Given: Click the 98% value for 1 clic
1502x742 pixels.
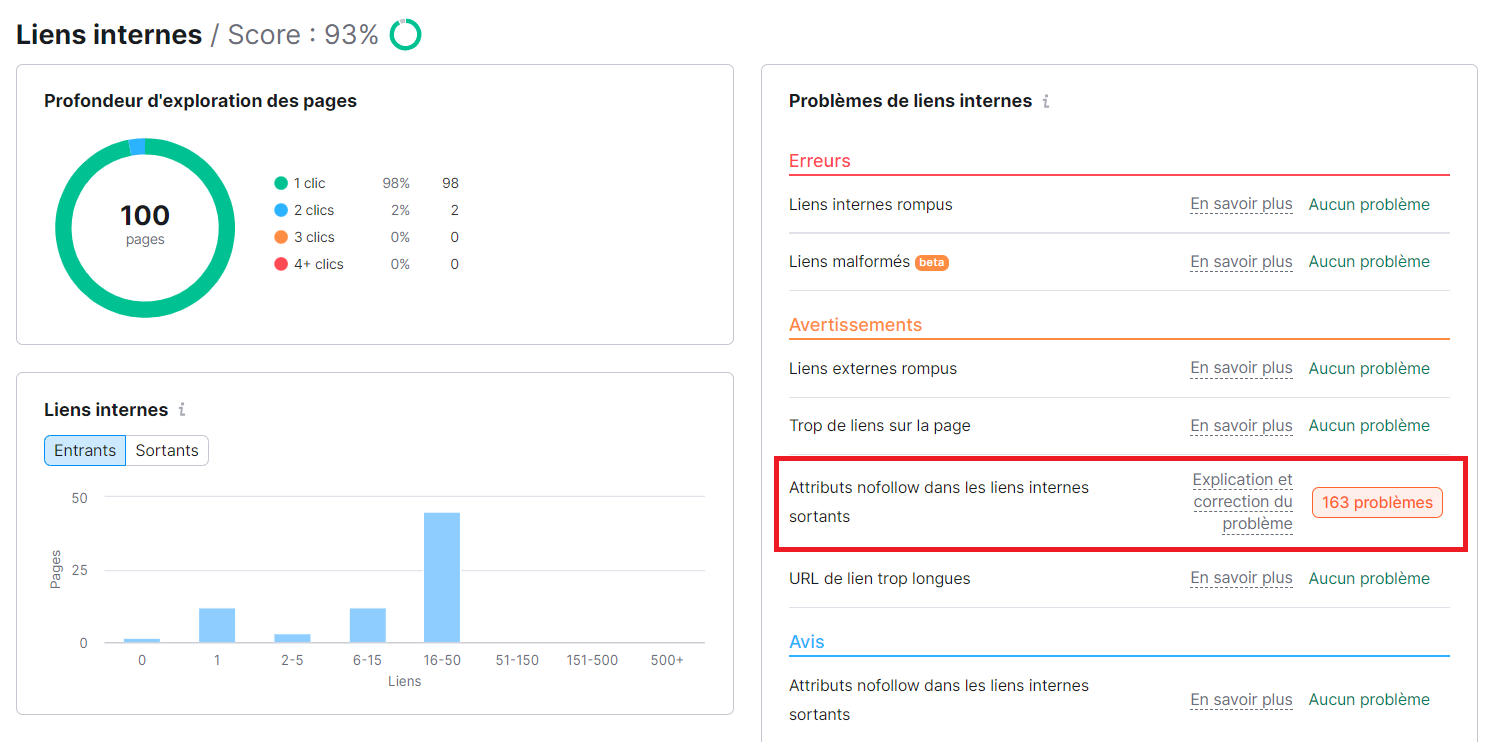Looking at the screenshot, I should pyautogui.click(x=396, y=183).
